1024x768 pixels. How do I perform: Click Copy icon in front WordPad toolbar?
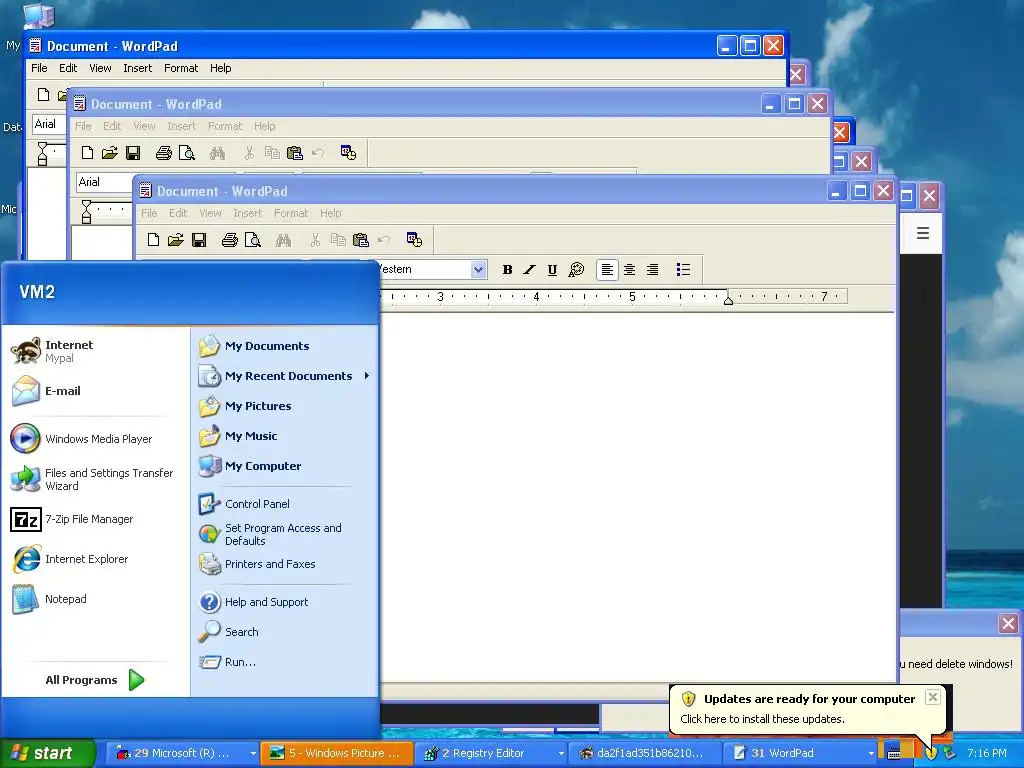[x=338, y=240]
